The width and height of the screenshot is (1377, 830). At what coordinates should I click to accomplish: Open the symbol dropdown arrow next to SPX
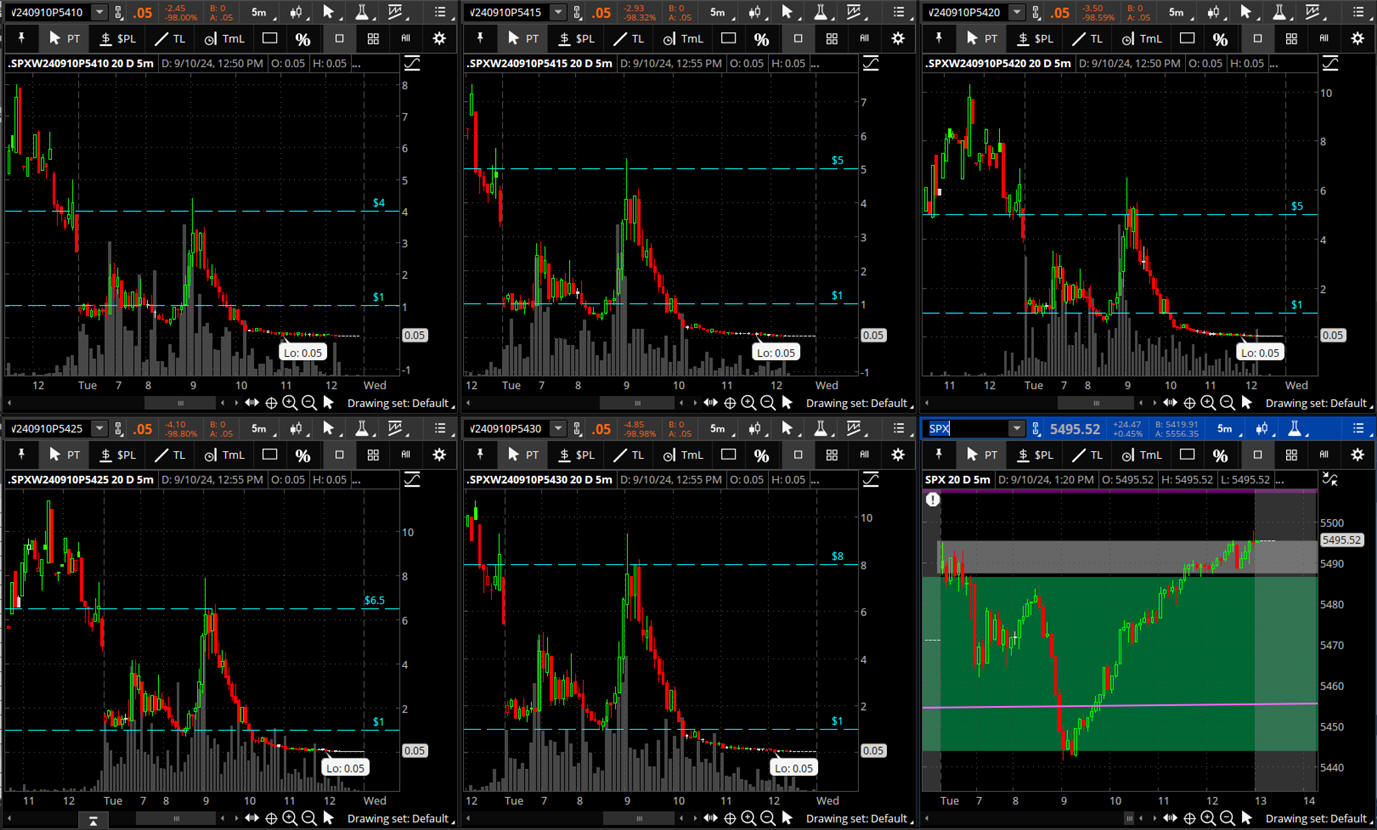(x=1016, y=429)
